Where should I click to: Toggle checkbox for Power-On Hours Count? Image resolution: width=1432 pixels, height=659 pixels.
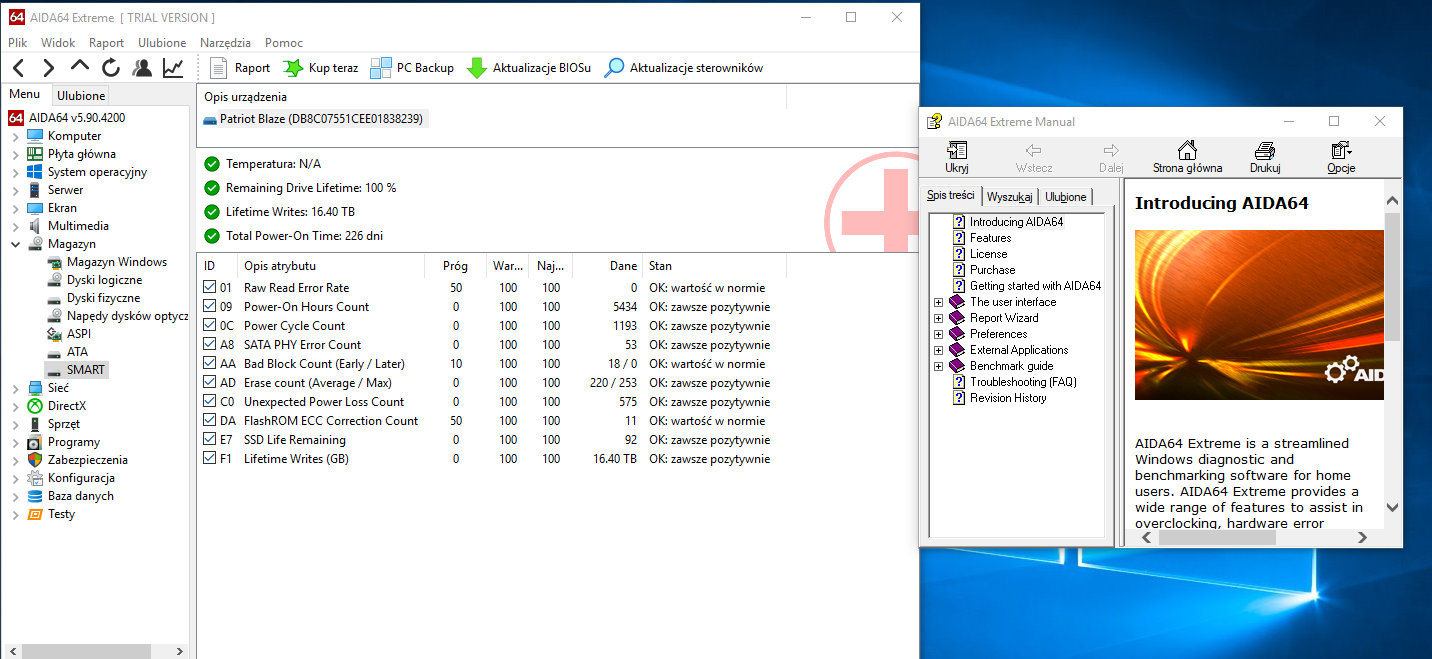[x=209, y=307]
